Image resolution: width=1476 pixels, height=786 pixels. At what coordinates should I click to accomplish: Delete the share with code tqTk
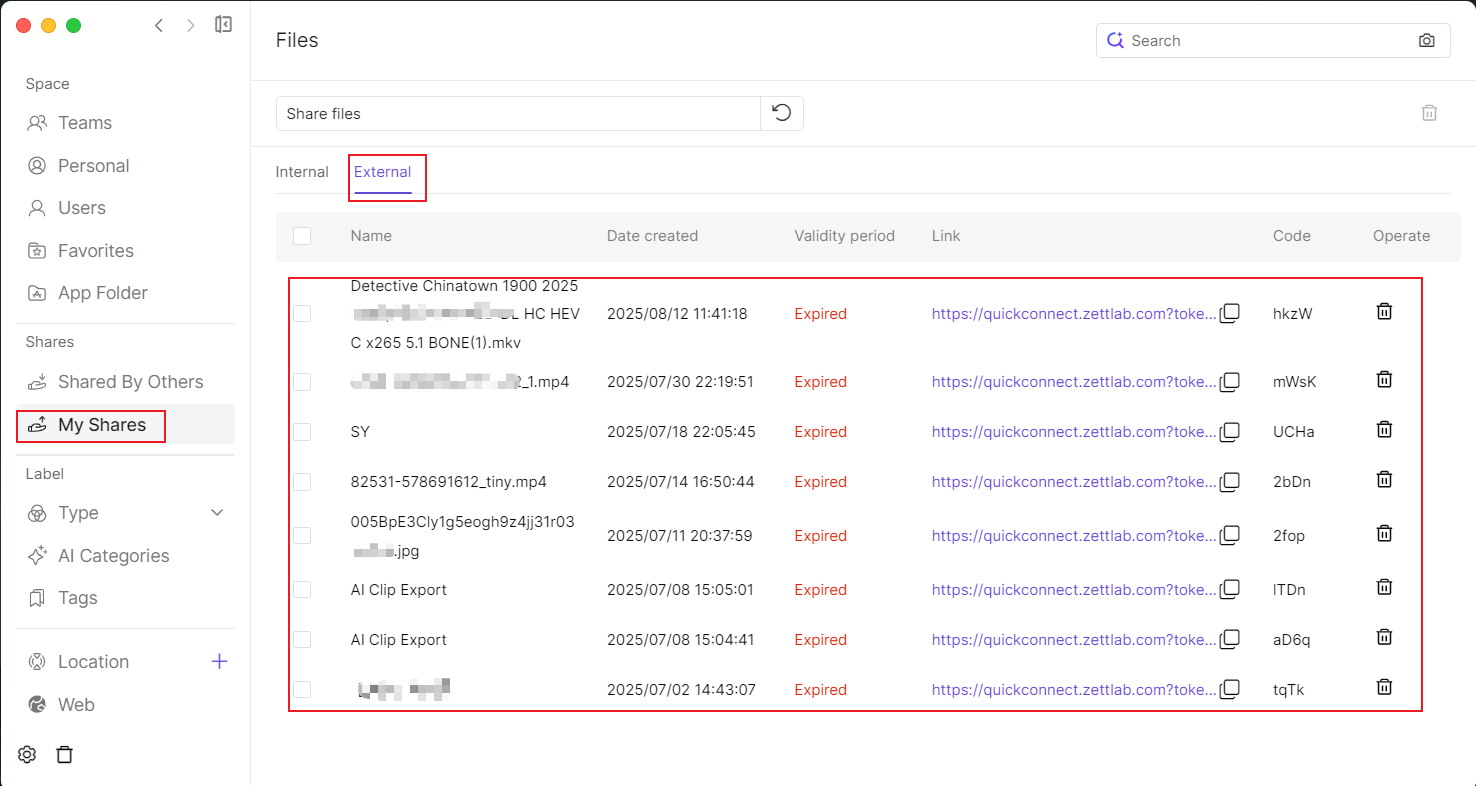(1384, 687)
